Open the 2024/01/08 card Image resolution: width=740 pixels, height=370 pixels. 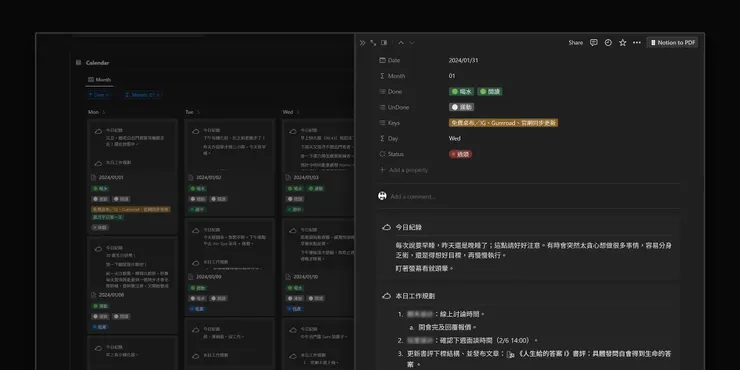[x=132, y=285]
